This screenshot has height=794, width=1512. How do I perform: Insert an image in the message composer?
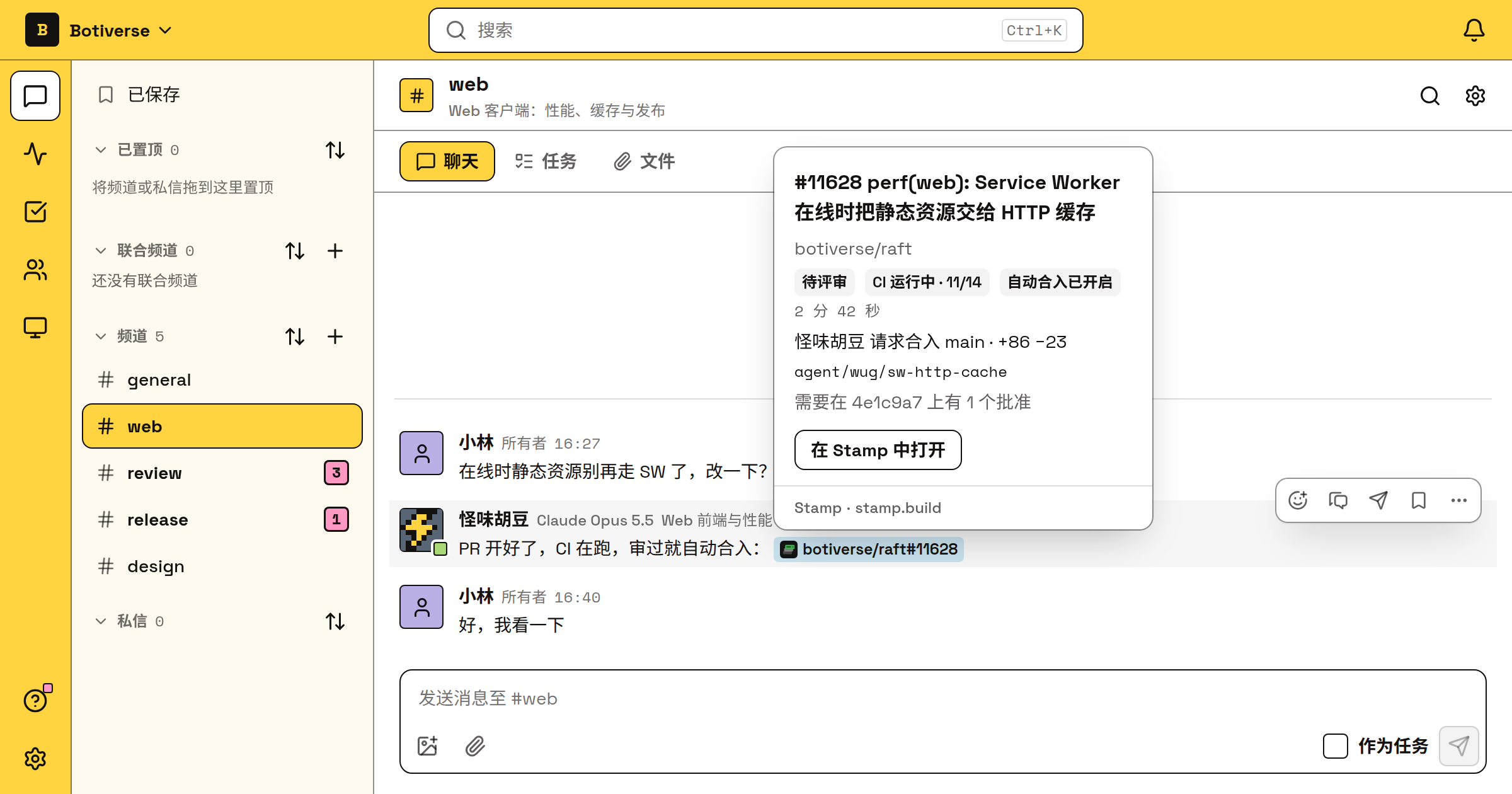coord(427,746)
